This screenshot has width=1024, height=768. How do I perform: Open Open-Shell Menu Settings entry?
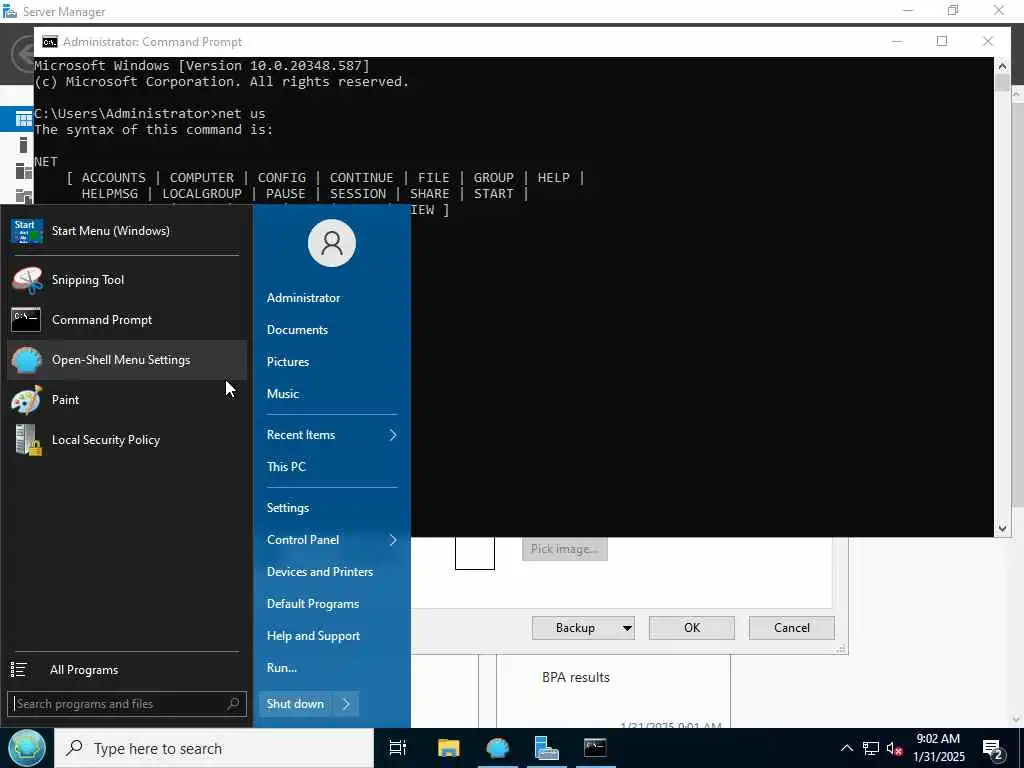(127, 360)
